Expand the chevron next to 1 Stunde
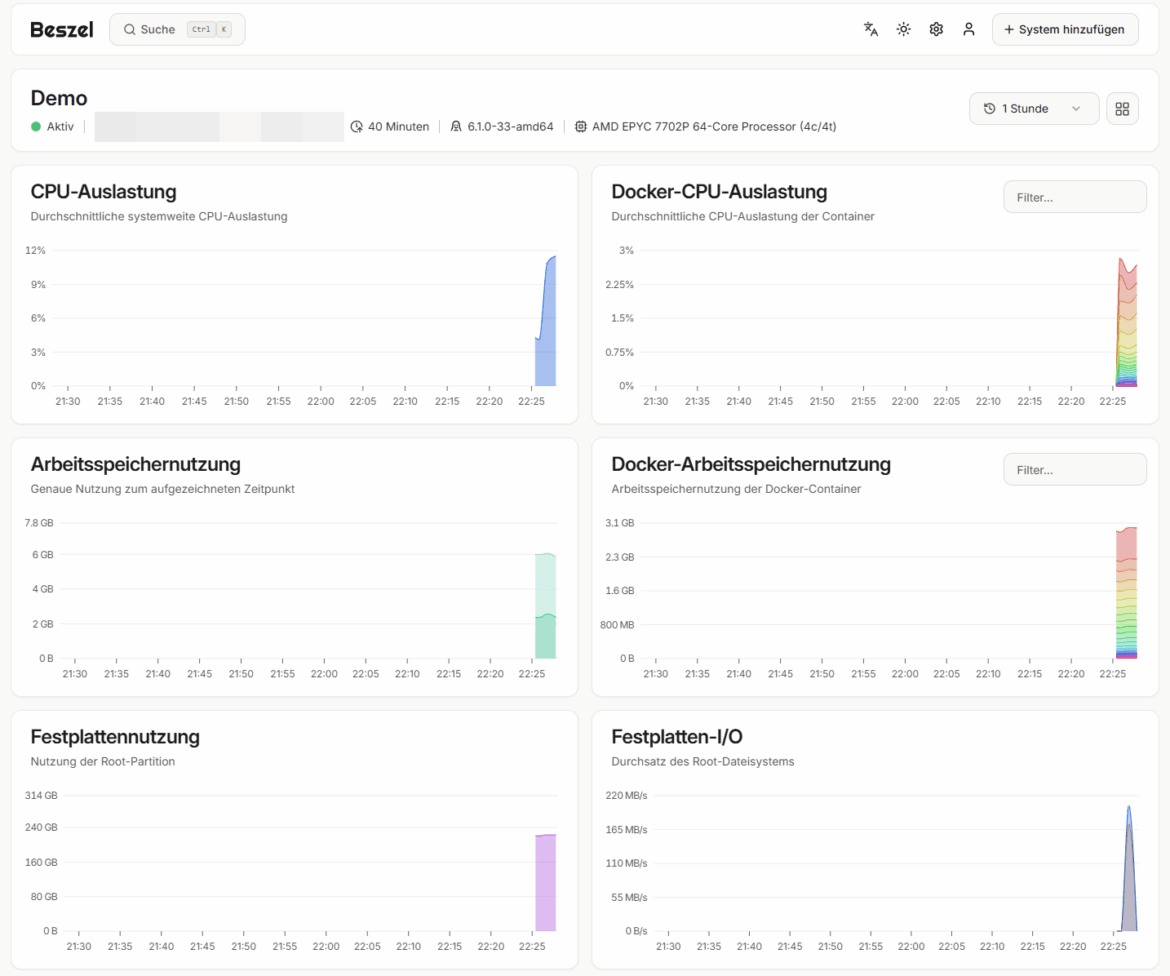1170x976 pixels. pos(1077,108)
